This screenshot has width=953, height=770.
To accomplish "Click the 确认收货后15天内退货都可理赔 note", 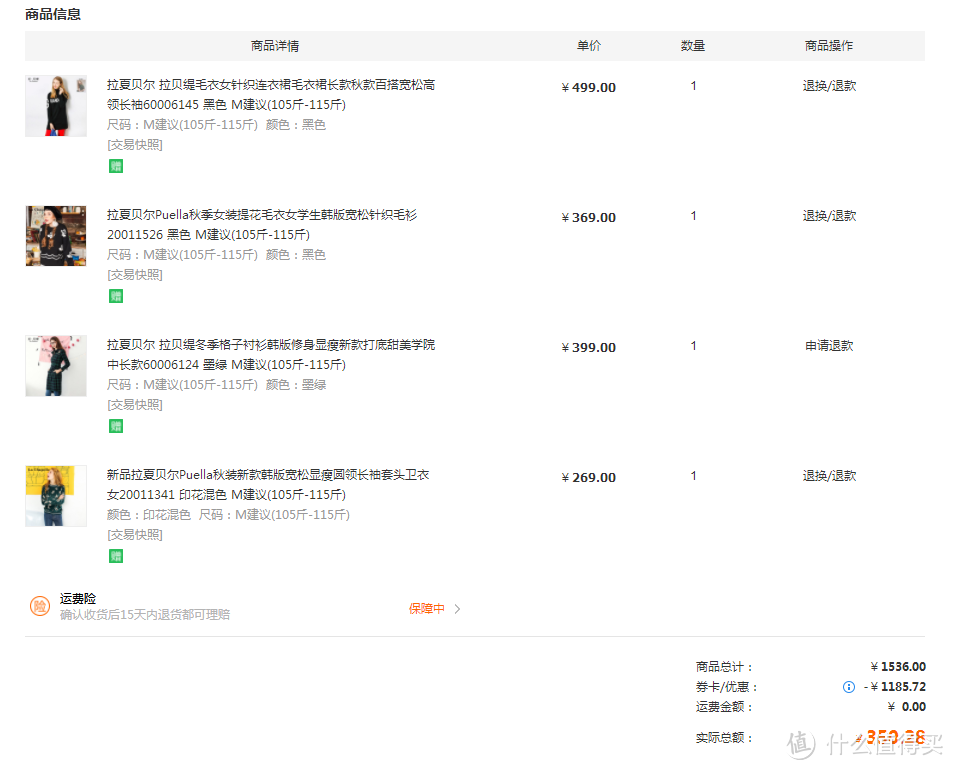I will click(x=145, y=615).
